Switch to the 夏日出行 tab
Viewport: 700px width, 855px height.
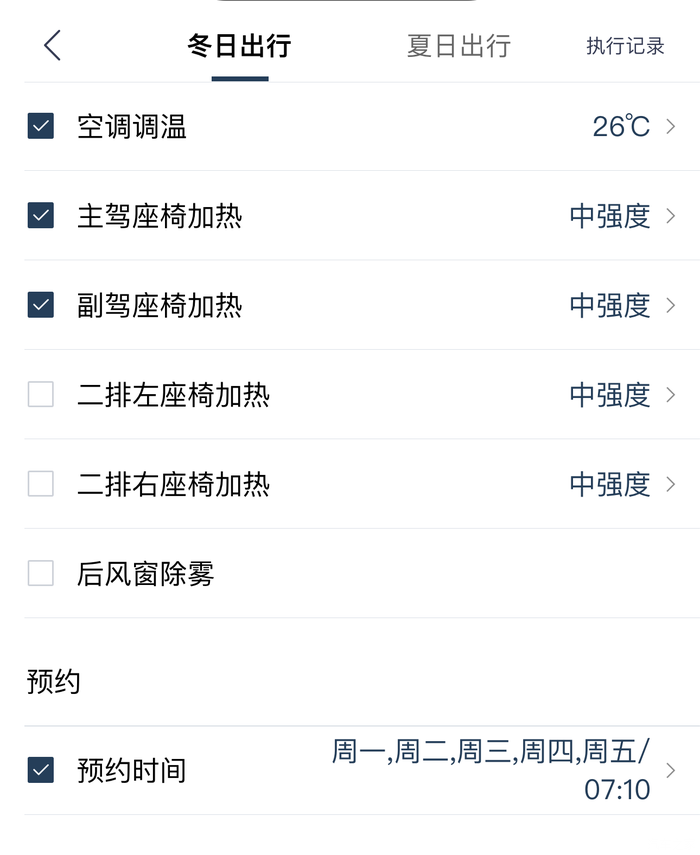tap(458, 46)
